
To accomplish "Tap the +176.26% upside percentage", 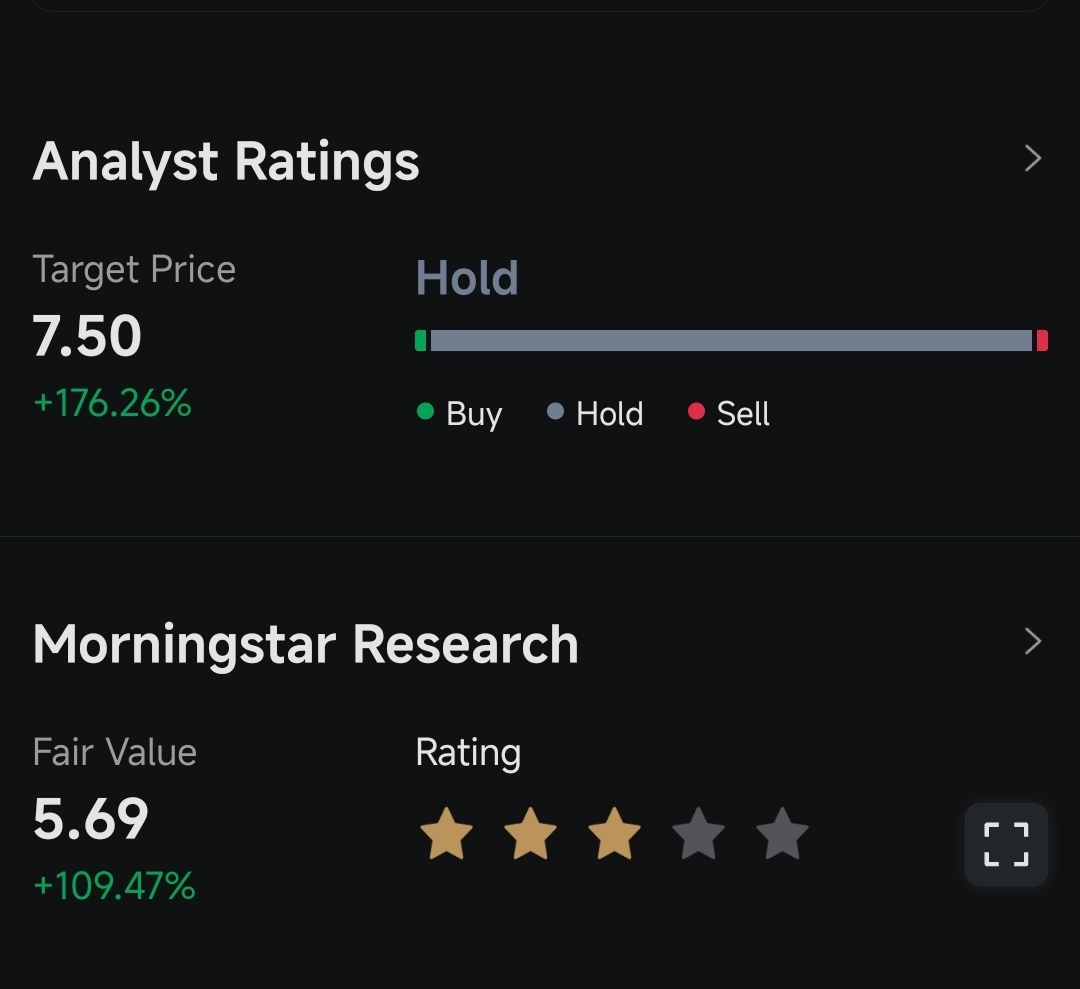I will point(112,403).
